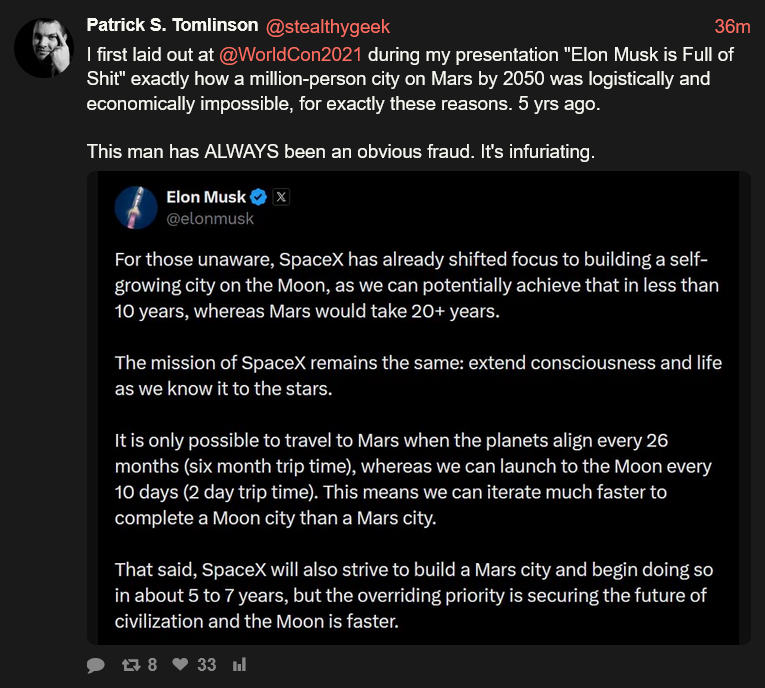Screen dimensions: 765x688
Task: Click the Patrick S. Tomlinson display name
Action: [x=172, y=25]
